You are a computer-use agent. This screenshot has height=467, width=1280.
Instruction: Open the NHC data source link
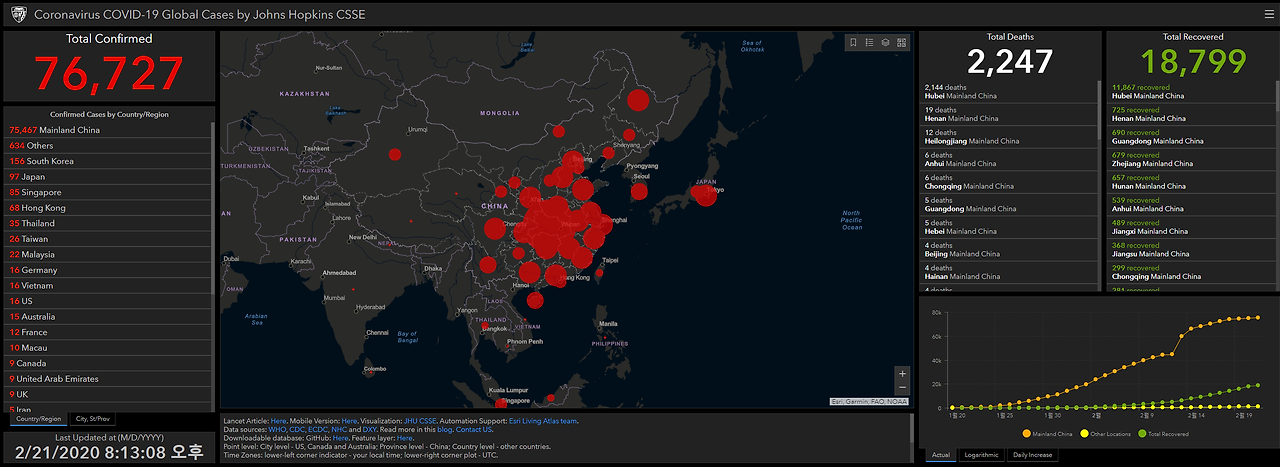pyautogui.click(x=339, y=429)
